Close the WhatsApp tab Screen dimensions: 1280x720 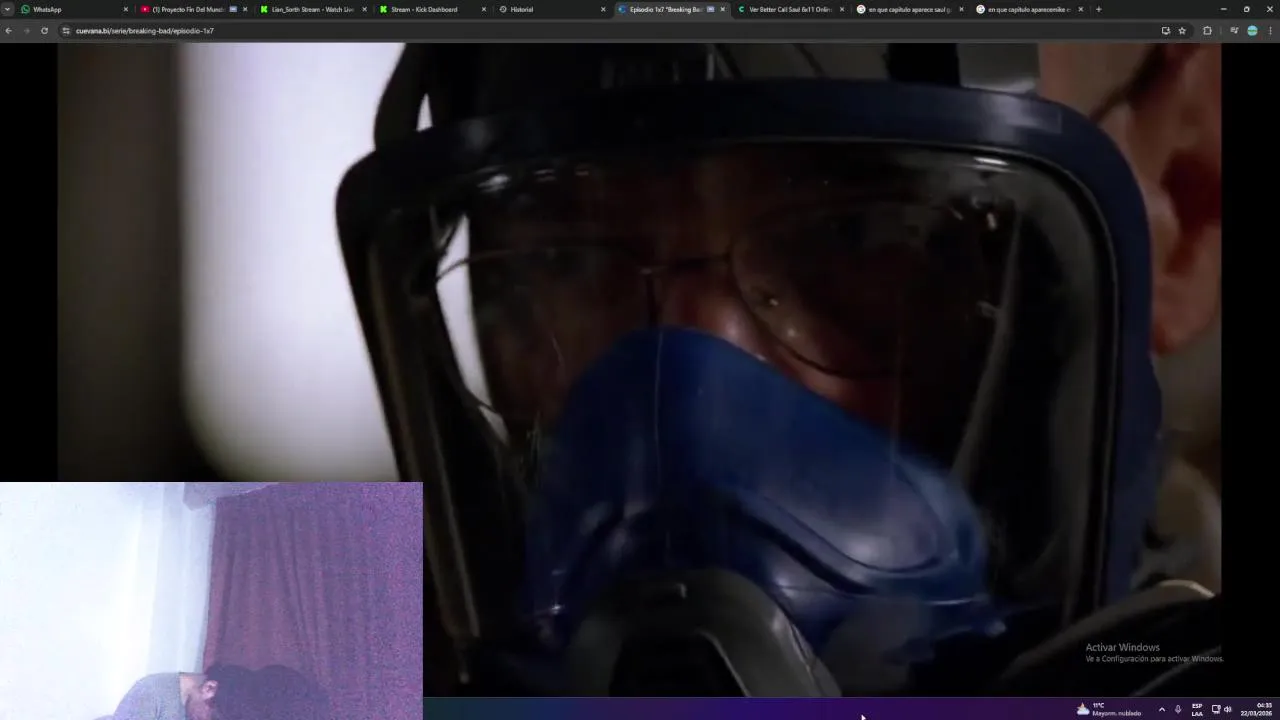tap(125, 9)
